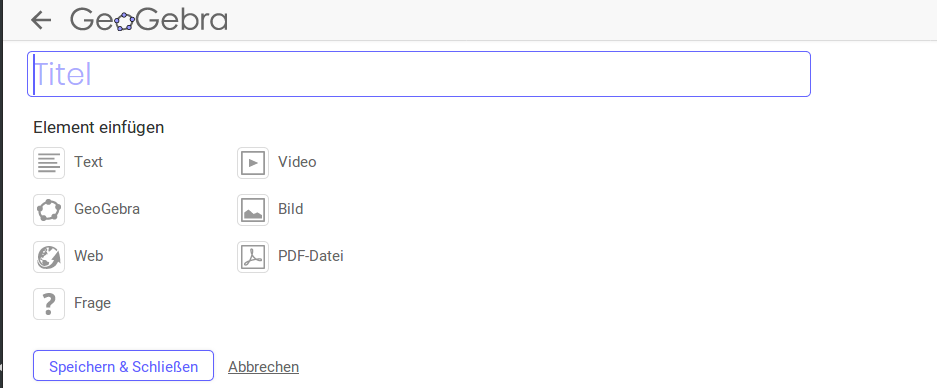Click the PDF-Datei Acrobat icon

click(x=253, y=257)
